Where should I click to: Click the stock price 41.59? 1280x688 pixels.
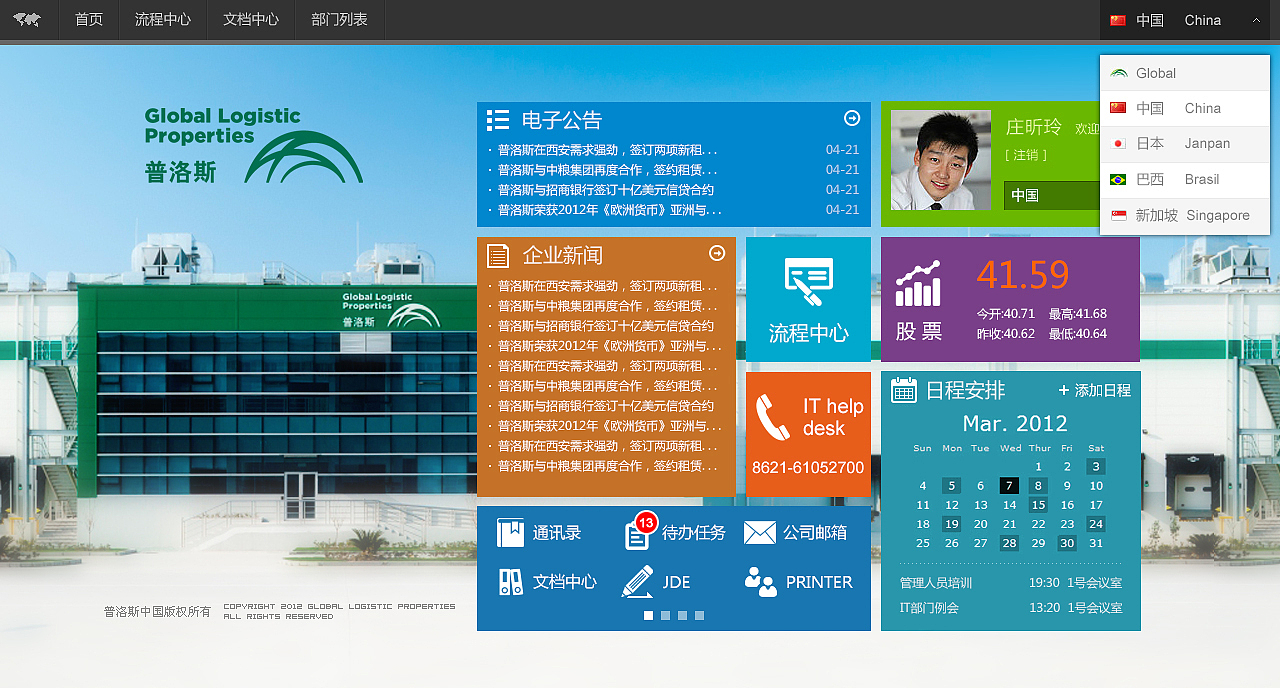(1023, 273)
